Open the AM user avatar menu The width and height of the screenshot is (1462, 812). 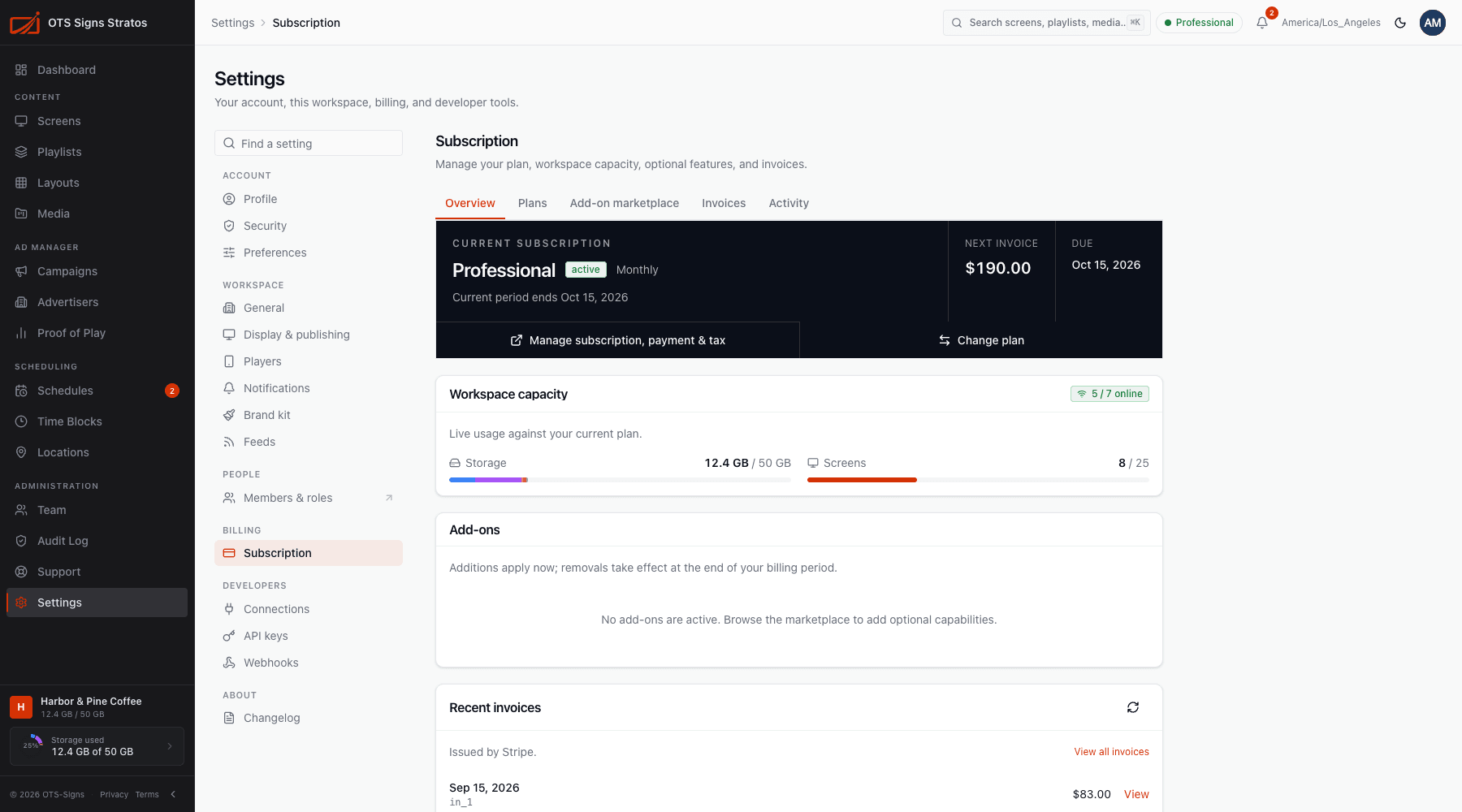1433,23
